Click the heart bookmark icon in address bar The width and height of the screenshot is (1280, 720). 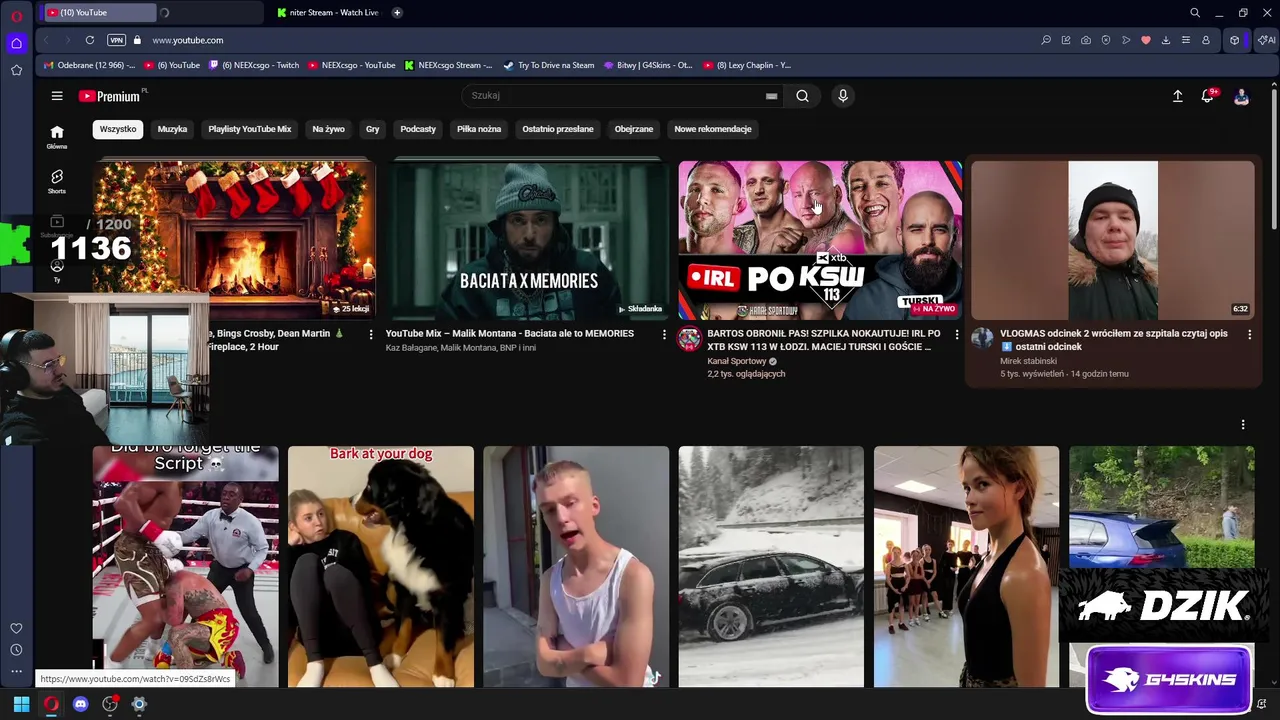1146,40
